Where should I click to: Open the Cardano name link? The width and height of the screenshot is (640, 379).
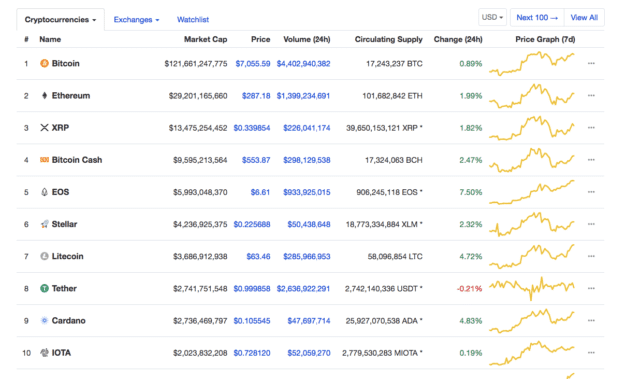point(69,321)
